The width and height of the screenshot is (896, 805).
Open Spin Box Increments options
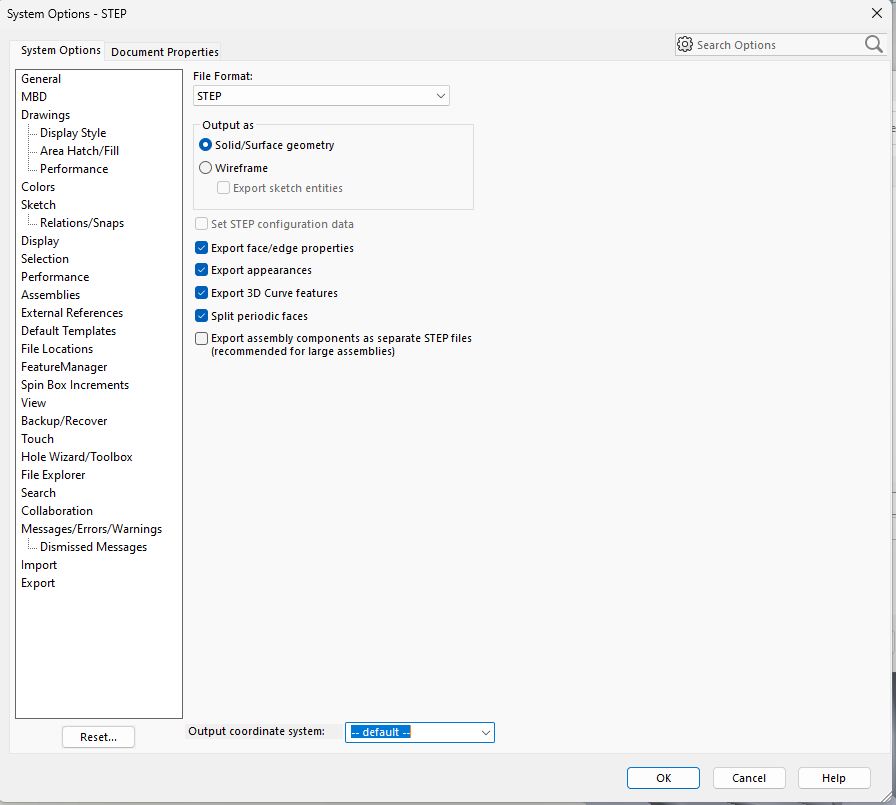tap(75, 385)
